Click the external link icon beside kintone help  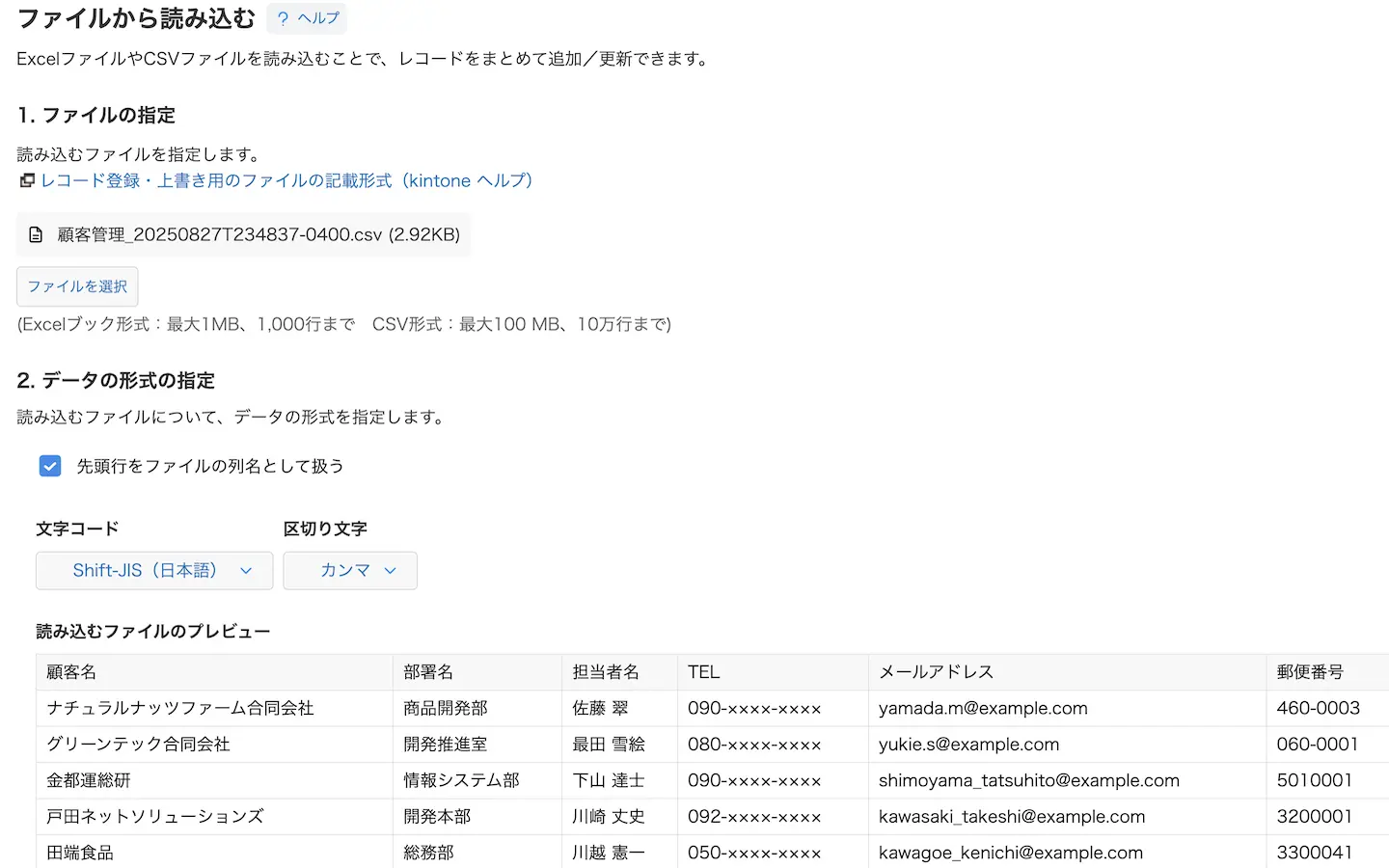[27, 180]
